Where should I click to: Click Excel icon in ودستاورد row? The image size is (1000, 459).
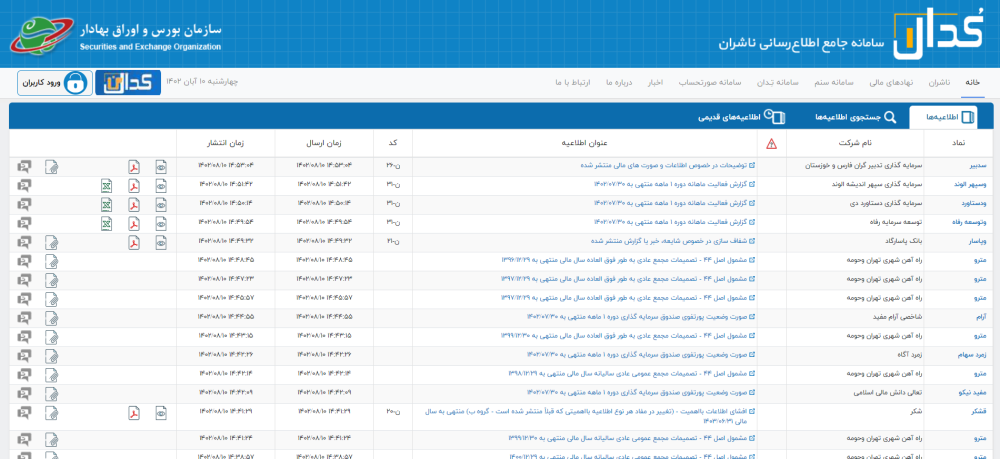[x=107, y=205]
